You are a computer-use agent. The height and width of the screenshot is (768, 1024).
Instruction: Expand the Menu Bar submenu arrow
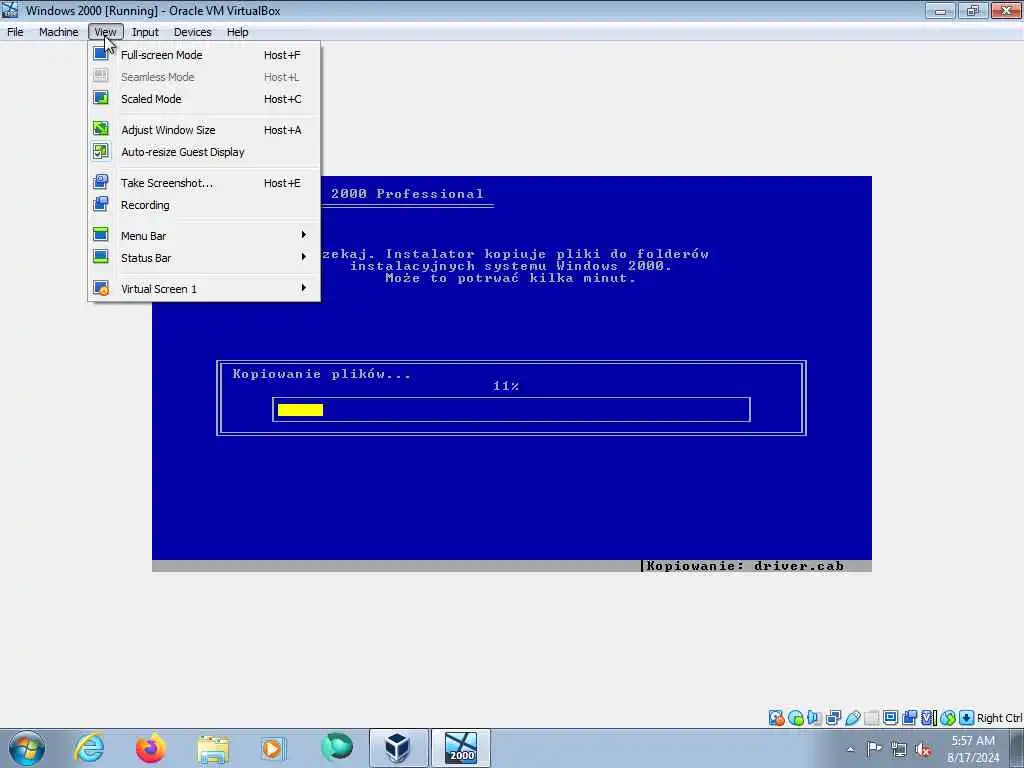pyautogui.click(x=304, y=234)
